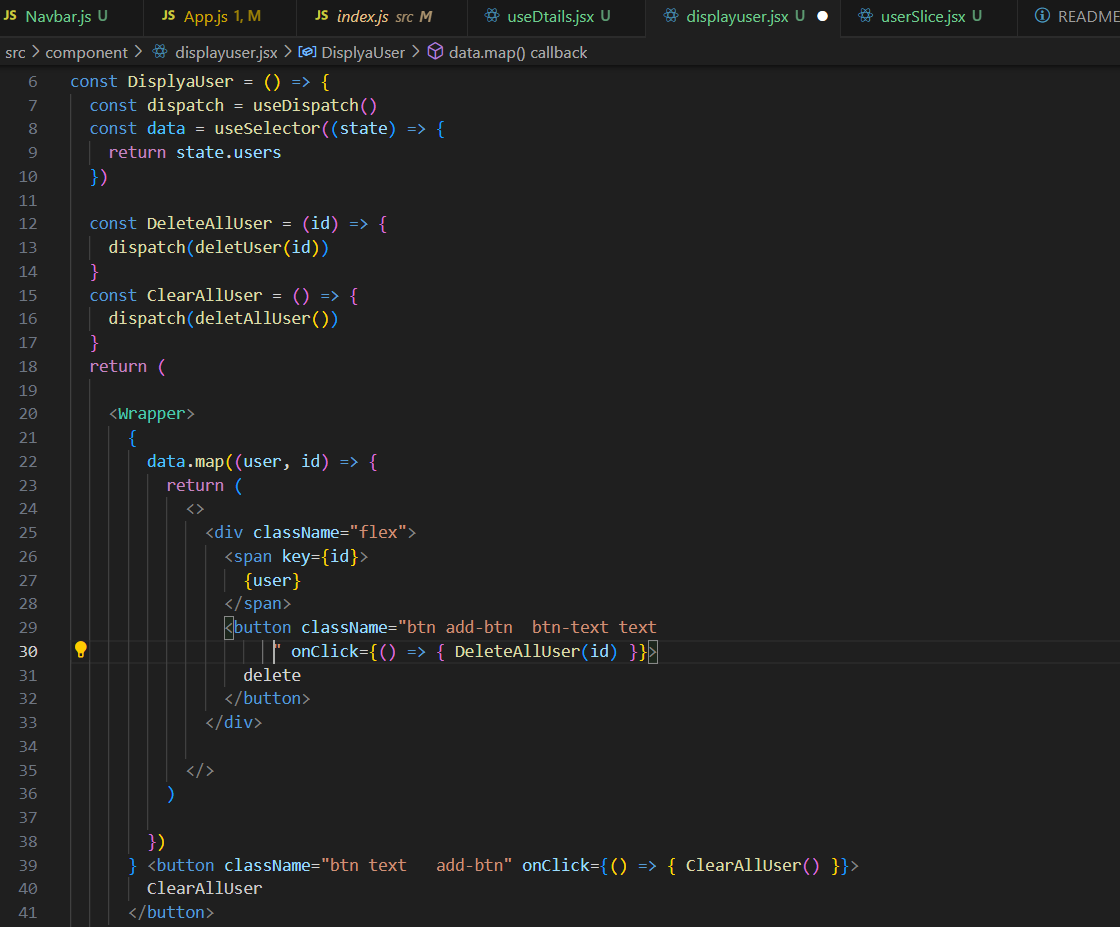Click the React icon on userSlice.jsx tab

tap(865, 16)
